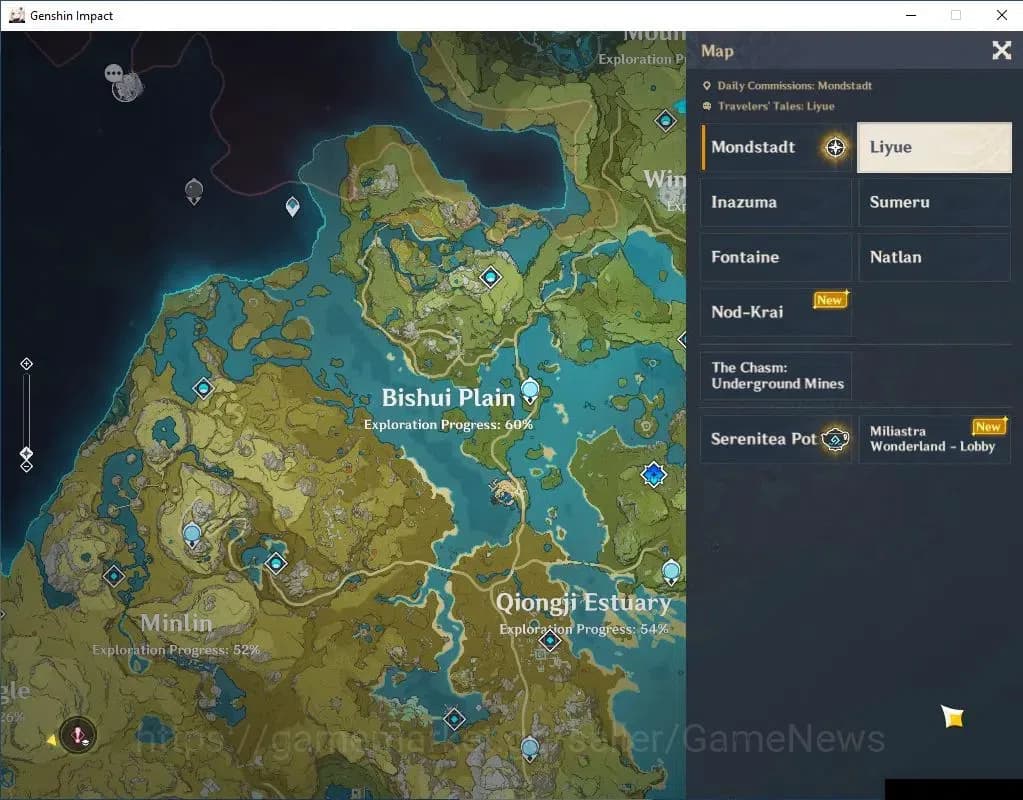Click the Daily Commissions: Mondstadt text
Viewport: 1023px width, 800px height.
[794, 85]
